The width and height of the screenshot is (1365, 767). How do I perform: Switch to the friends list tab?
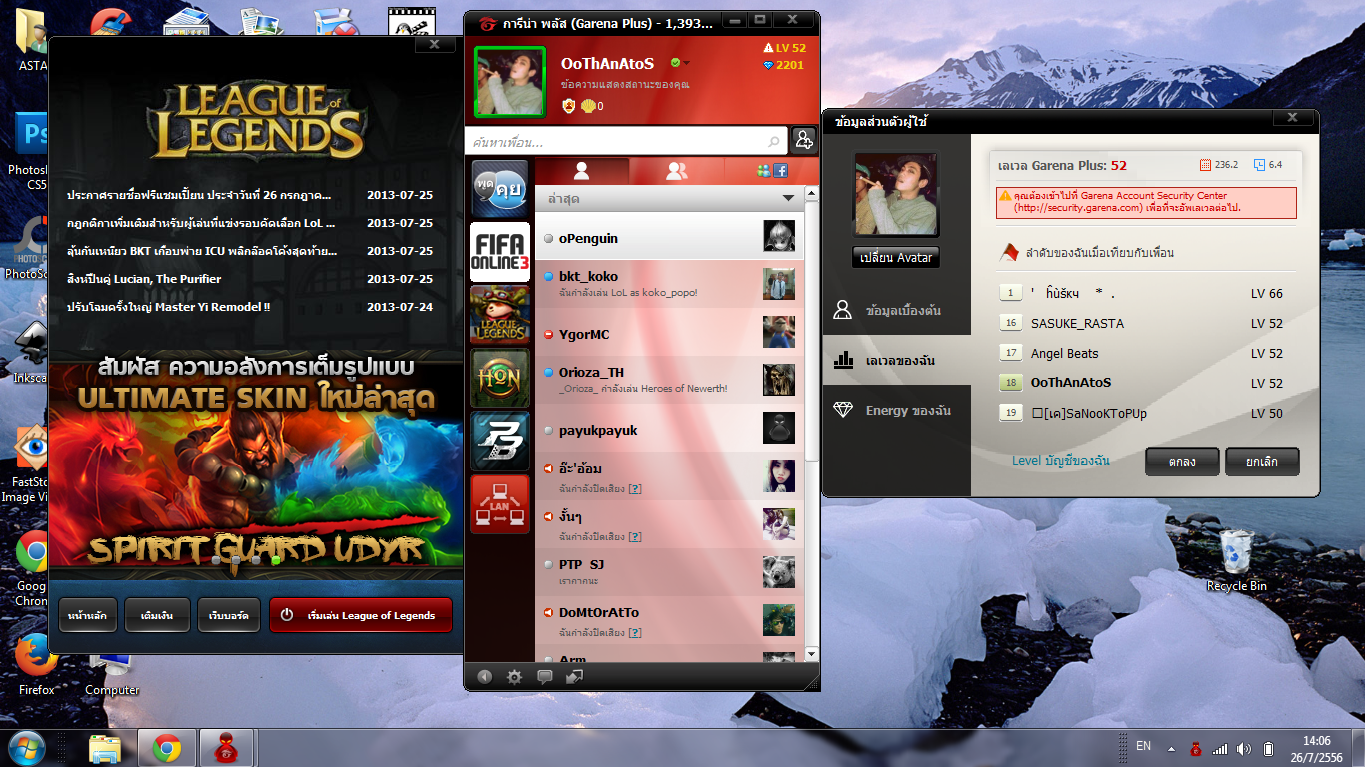[x=582, y=171]
